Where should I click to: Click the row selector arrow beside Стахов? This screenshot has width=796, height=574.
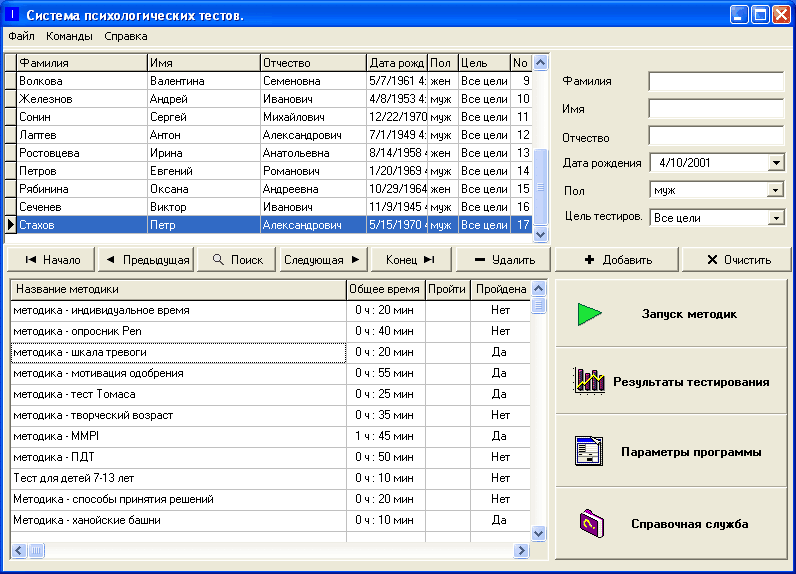[x=11, y=225]
